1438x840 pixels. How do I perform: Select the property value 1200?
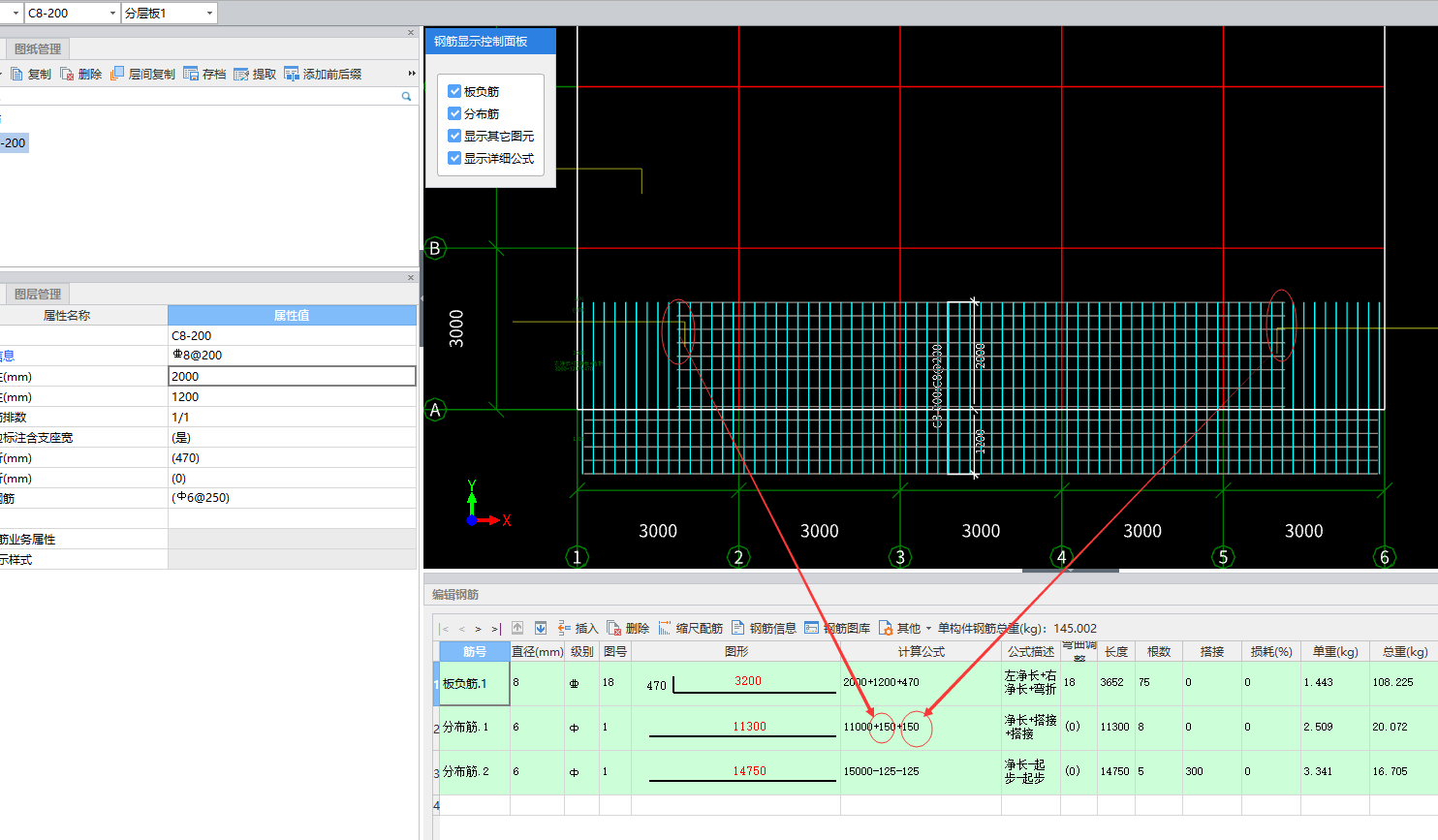point(292,396)
